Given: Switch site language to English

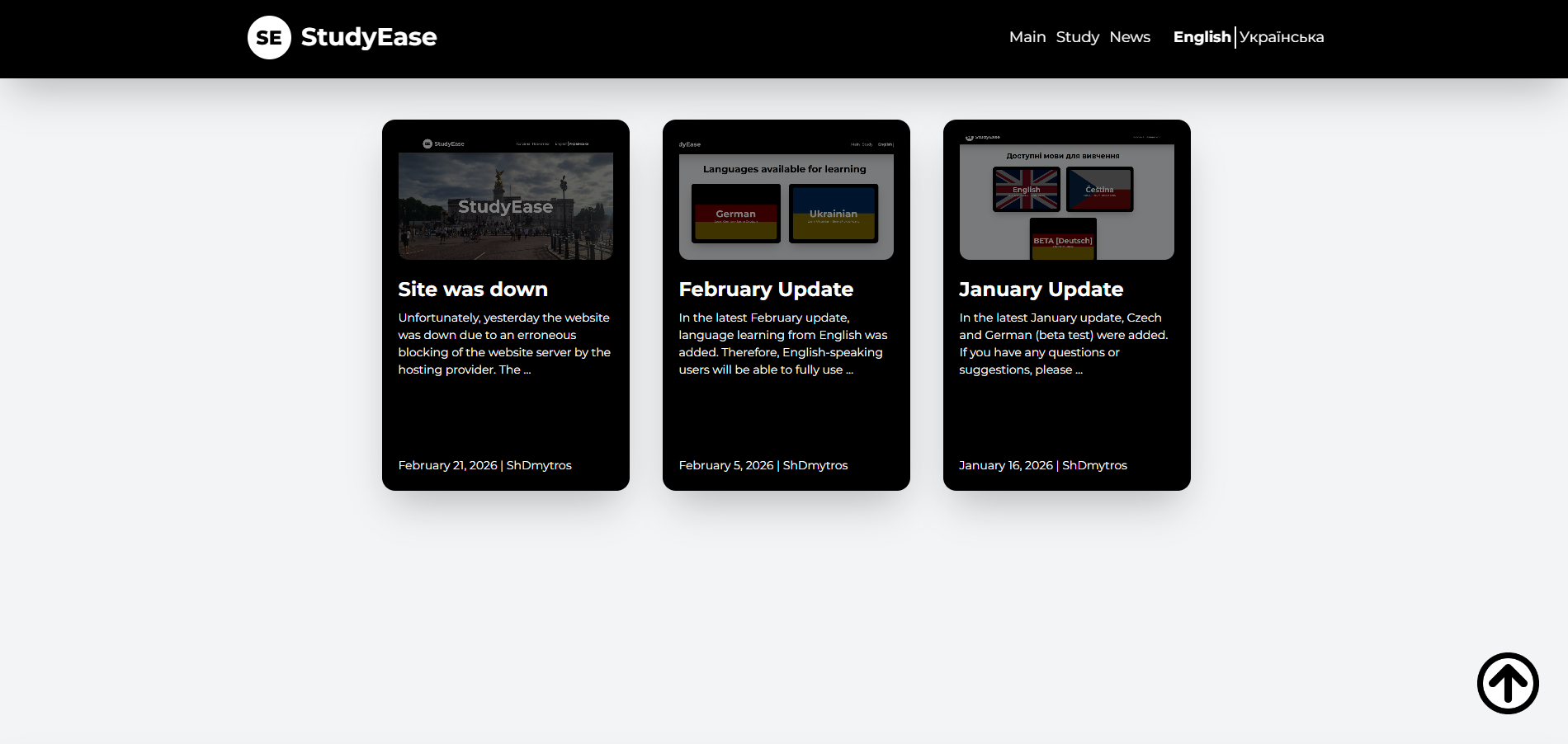Looking at the screenshot, I should (x=1201, y=37).
